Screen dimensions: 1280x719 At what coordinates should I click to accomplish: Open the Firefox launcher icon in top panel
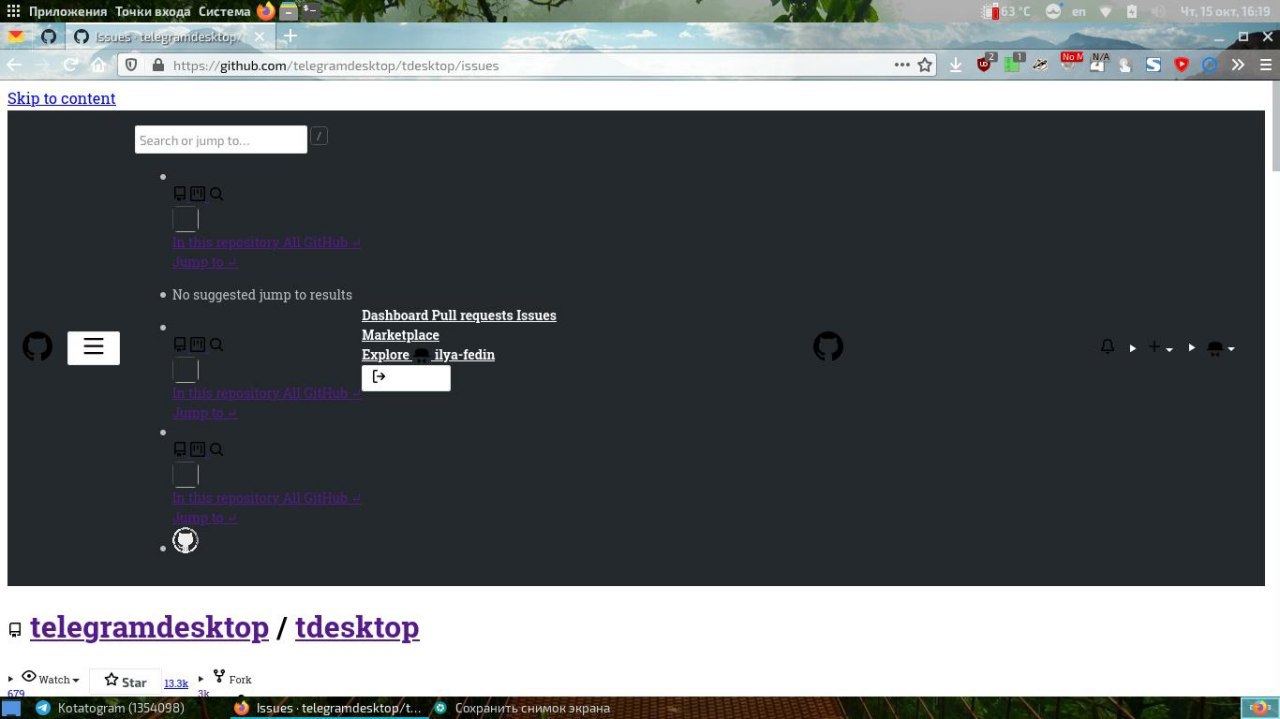pyautogui.click(x=265, y=11)
